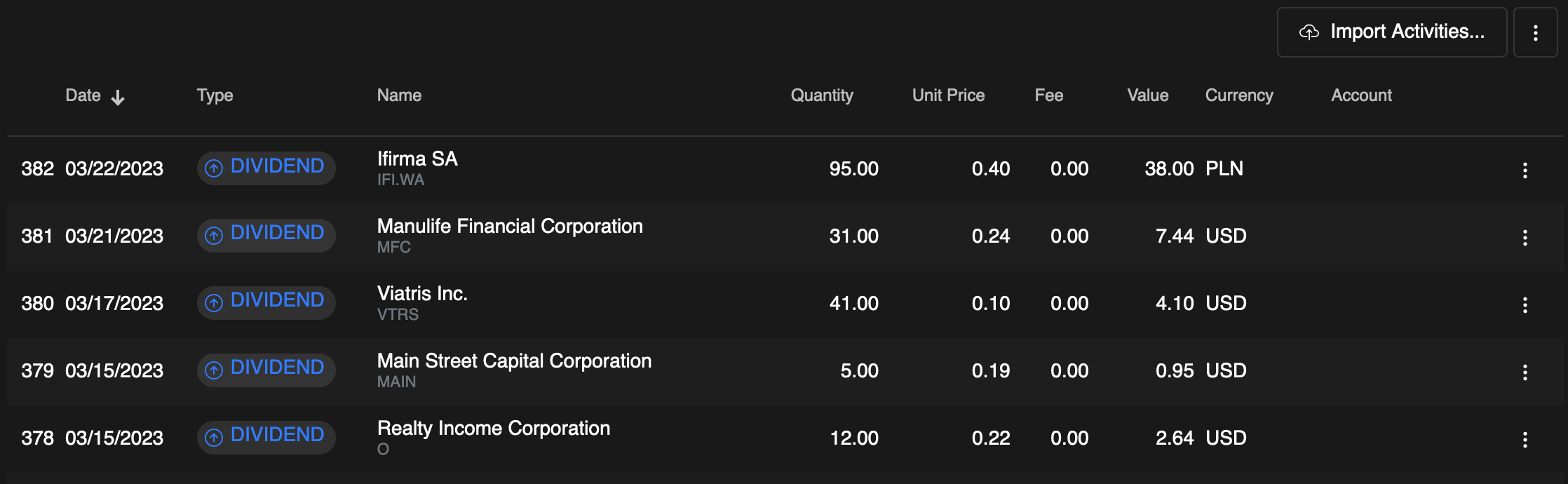Open row options for Ifirma SA activity
1568x484 pixels.
[x=1525, y=170]
